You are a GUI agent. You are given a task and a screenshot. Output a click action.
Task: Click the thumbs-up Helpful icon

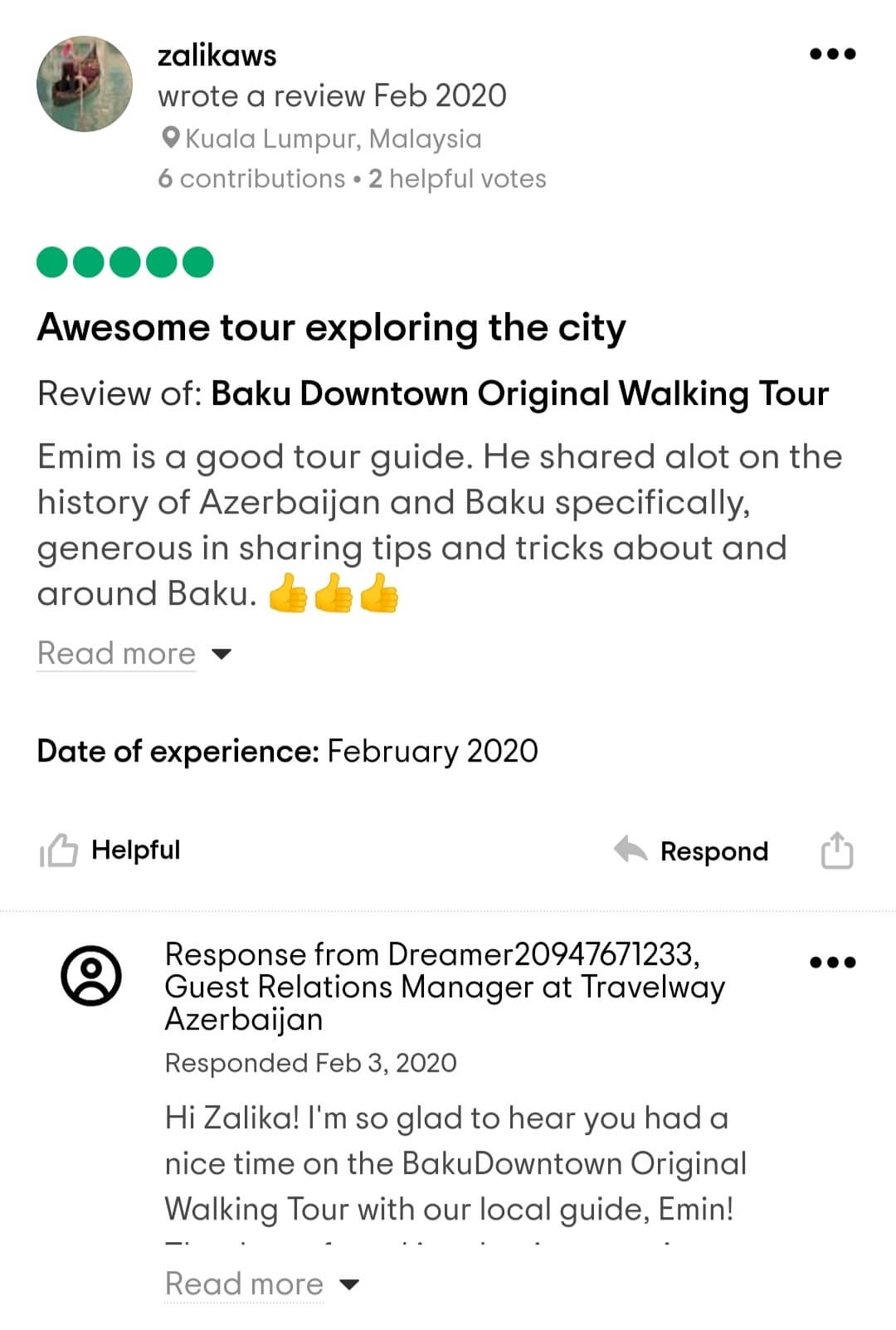(58, 850)
